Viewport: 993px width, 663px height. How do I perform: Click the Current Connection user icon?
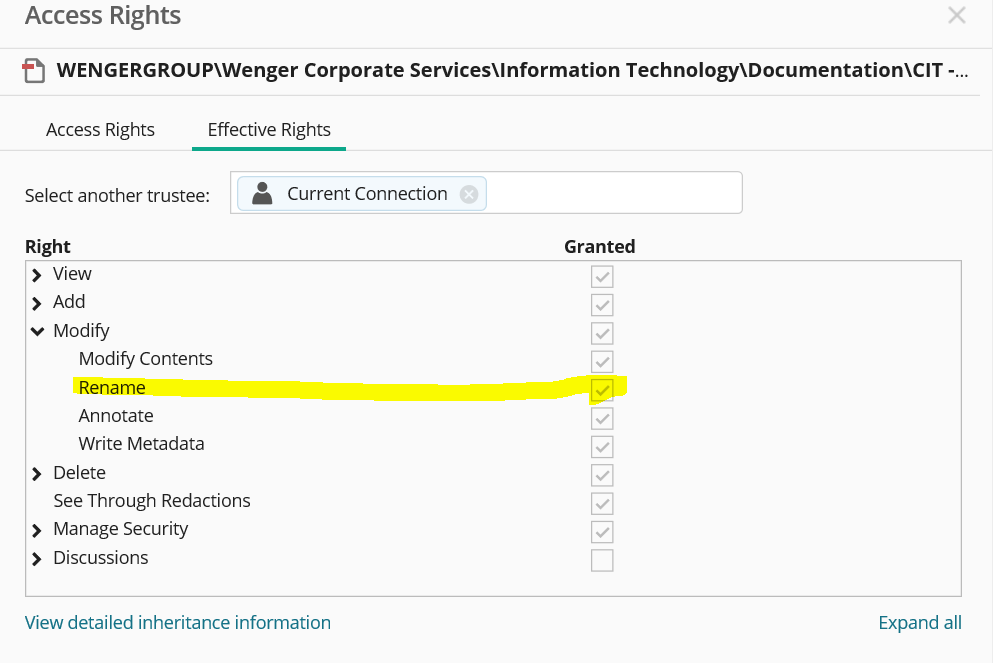tap(262, 194)
